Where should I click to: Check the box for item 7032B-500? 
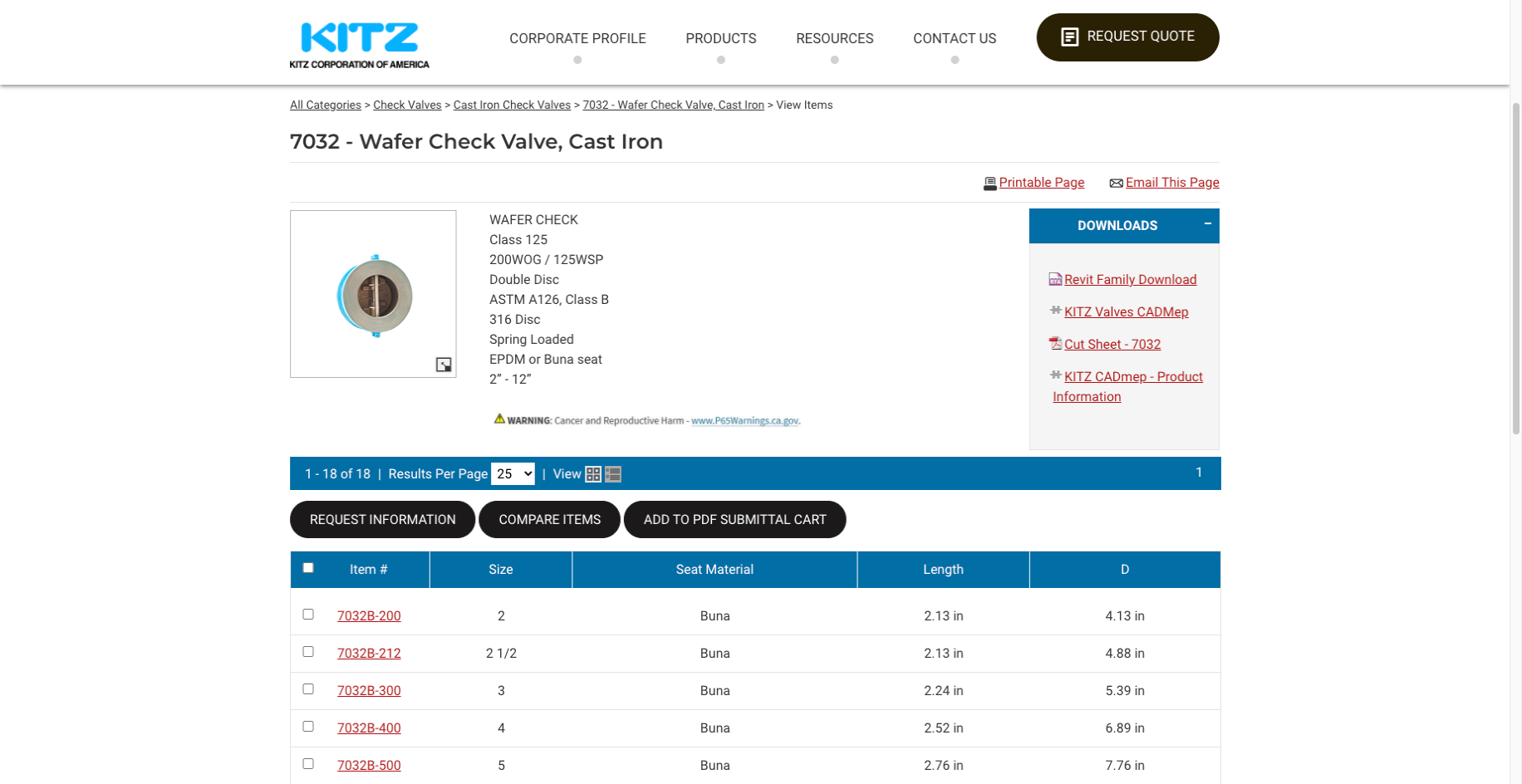tap(308, 764)
